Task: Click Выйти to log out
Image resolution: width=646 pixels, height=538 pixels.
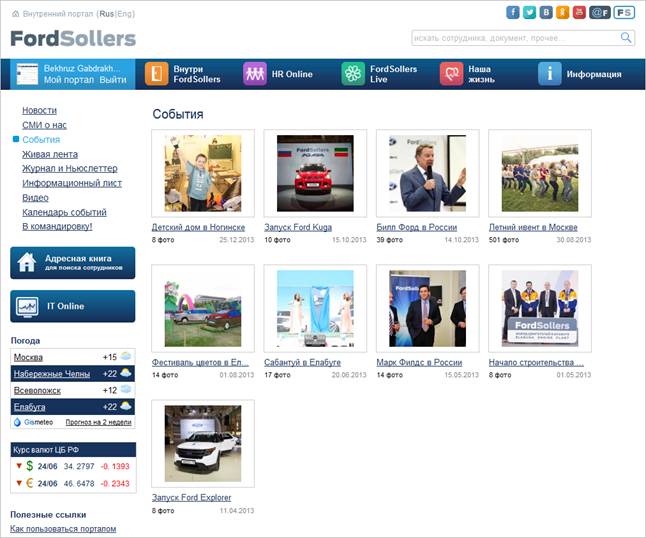Action: coord(113,80)
